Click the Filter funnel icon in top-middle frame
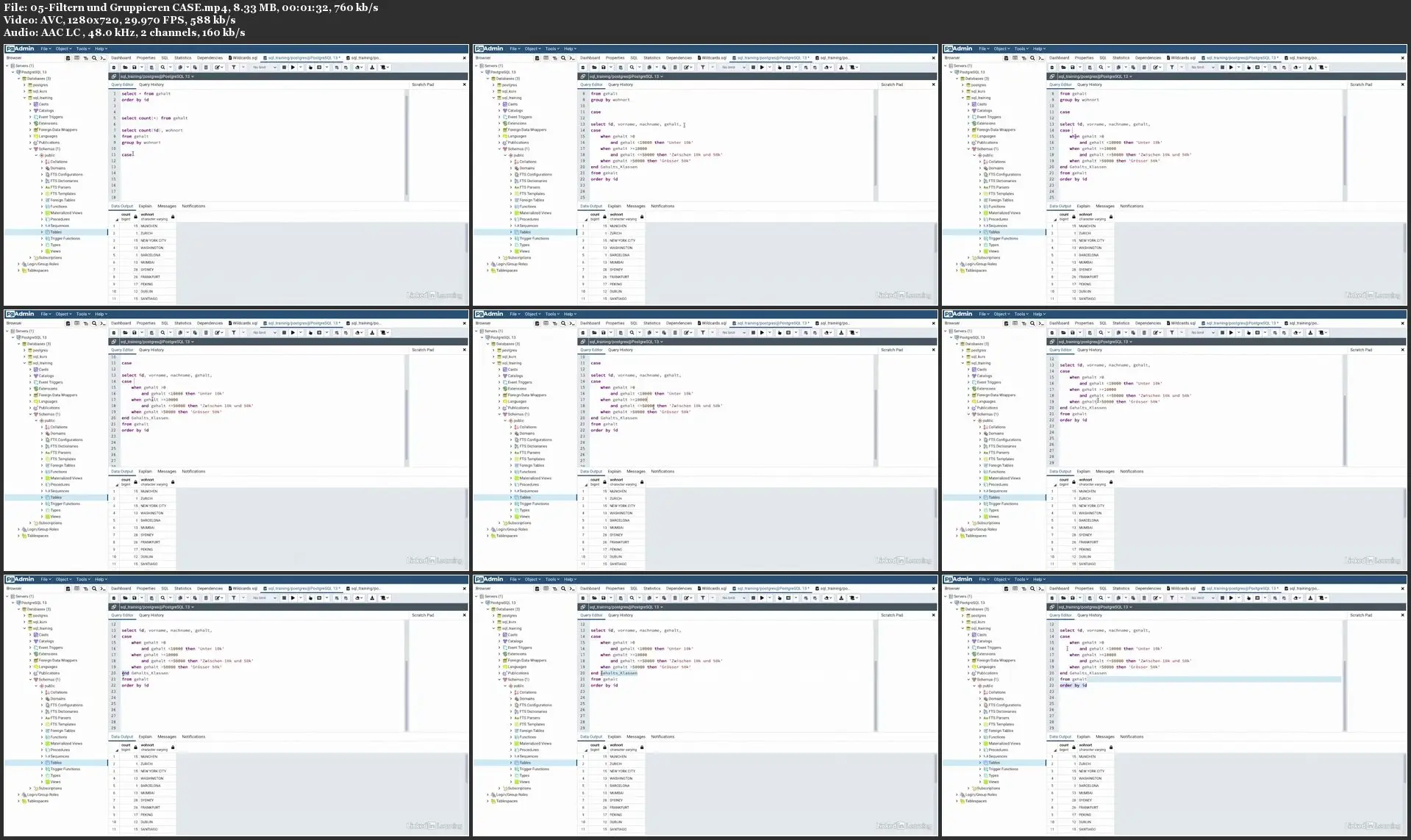 pyautogui.click(x=703, y=68)
